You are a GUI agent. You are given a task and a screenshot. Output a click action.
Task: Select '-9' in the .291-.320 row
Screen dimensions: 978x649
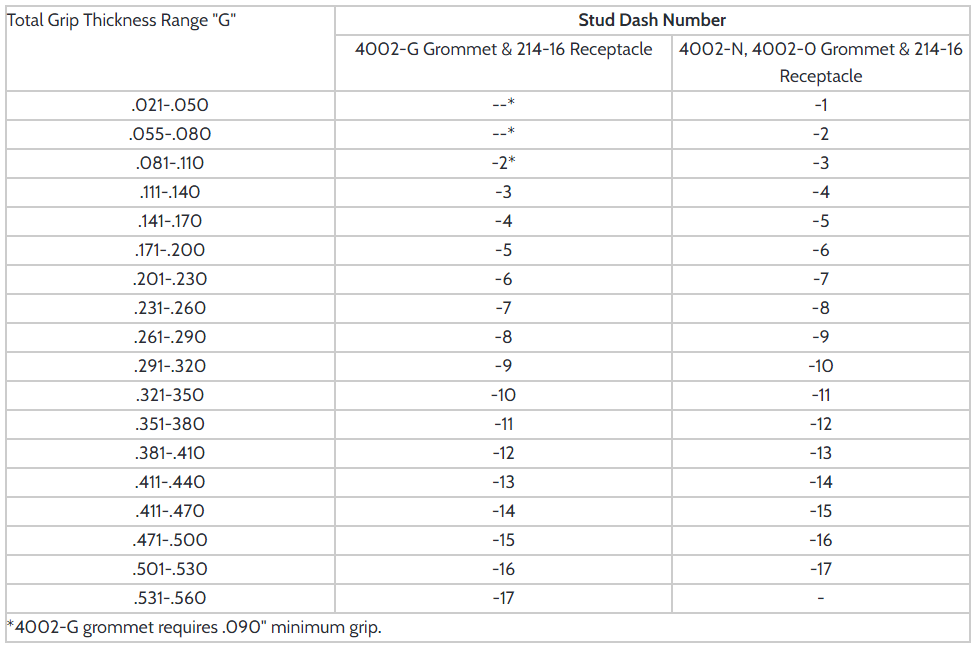(503, 366)
